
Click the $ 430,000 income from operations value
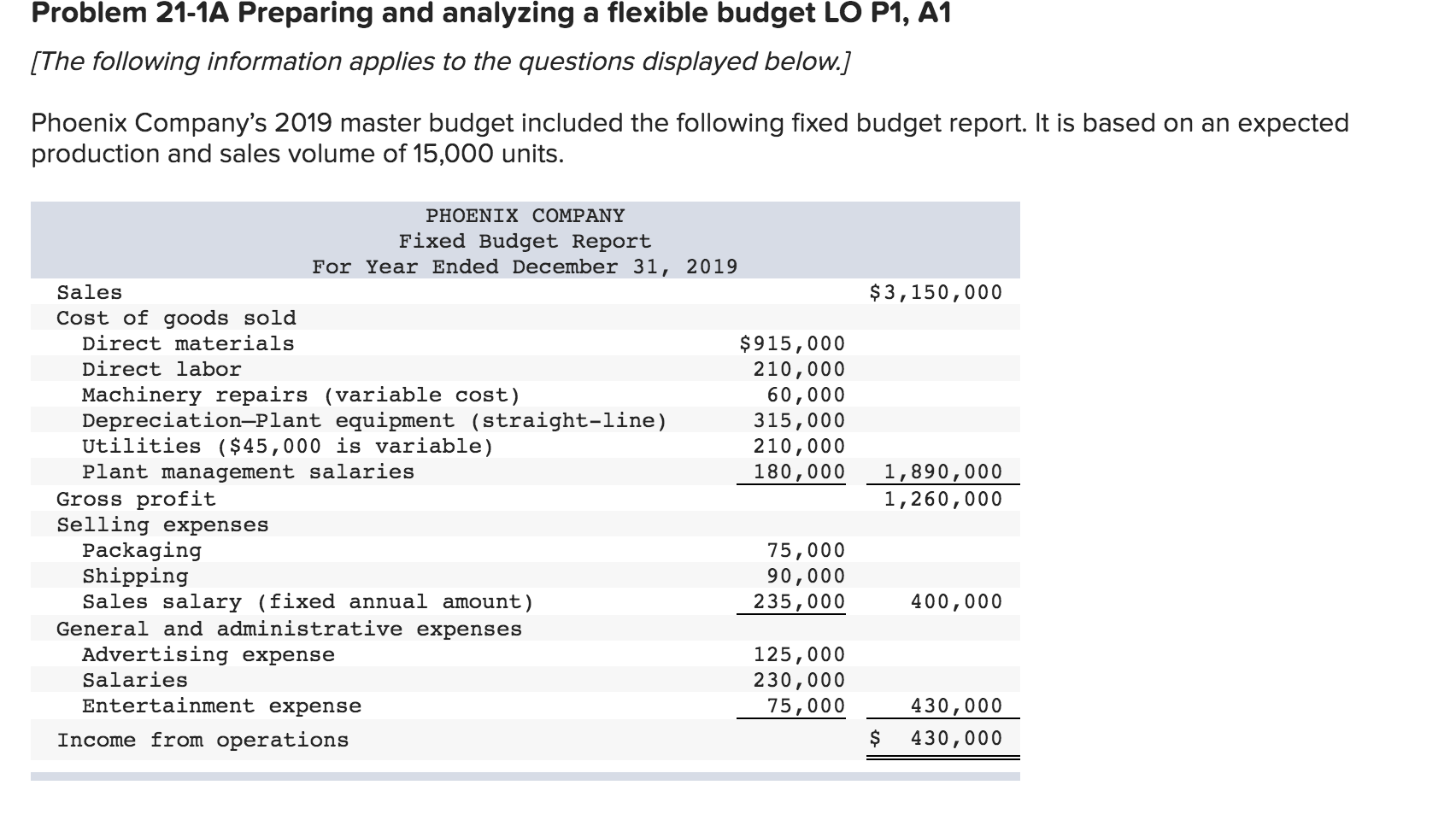[x=936, y=739]
